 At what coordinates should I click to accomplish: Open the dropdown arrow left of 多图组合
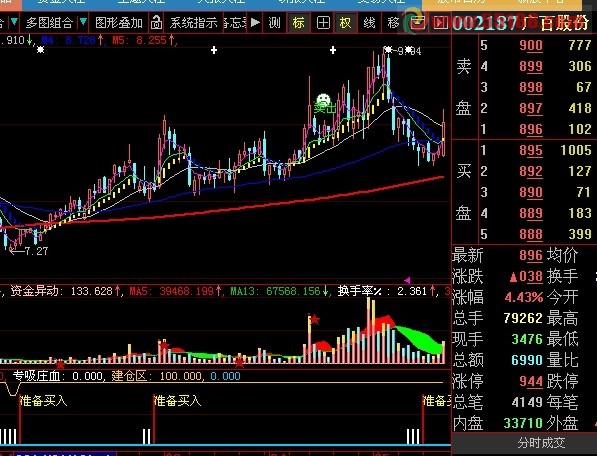click(14, 22)
